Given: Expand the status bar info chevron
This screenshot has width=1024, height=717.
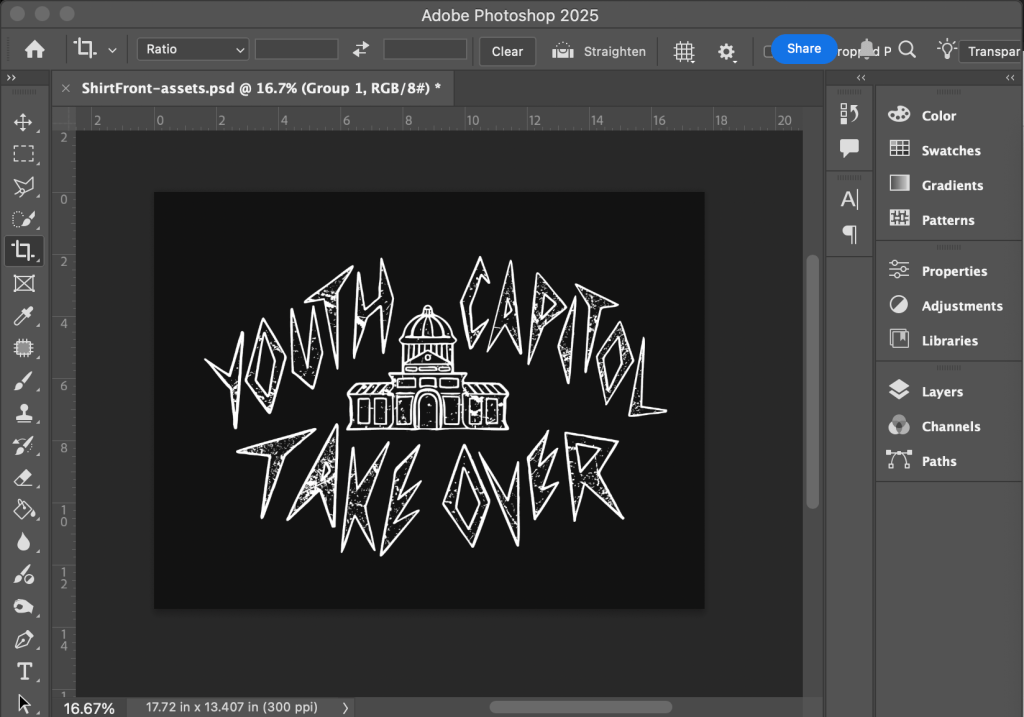Looking at the screenshot, I should pos(346,707).
